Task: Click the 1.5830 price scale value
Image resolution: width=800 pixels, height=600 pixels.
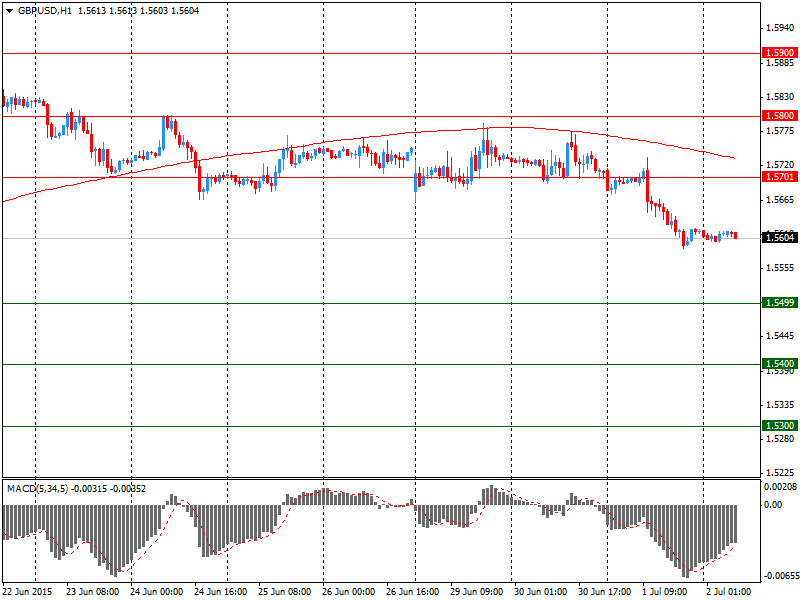Action: 781,96
